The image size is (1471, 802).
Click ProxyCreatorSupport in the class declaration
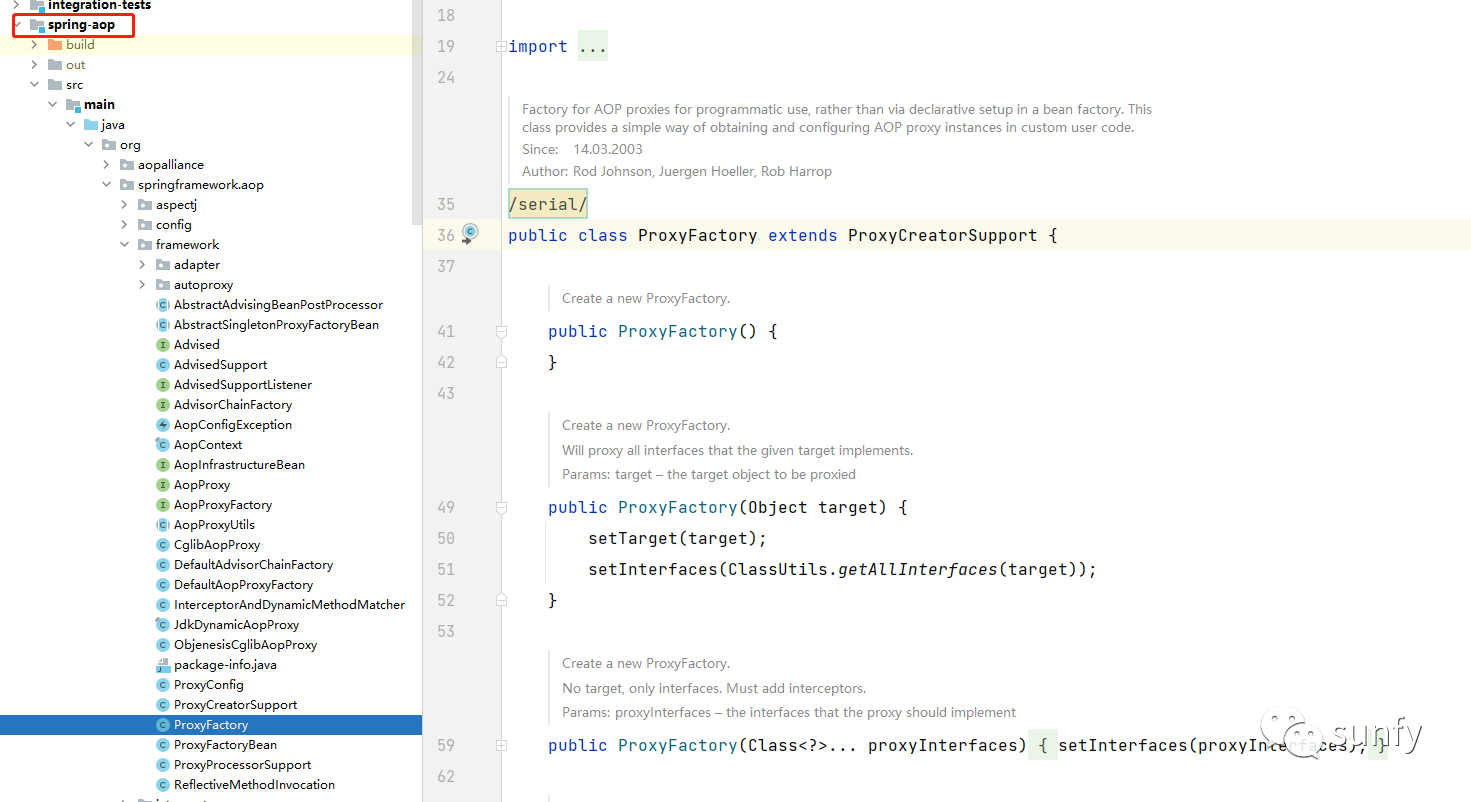942,236
